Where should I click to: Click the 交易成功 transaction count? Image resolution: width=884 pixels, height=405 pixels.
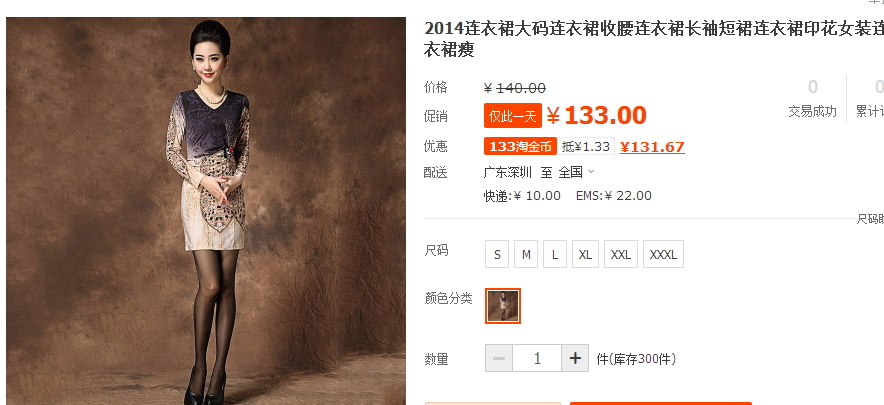[812, 98]
